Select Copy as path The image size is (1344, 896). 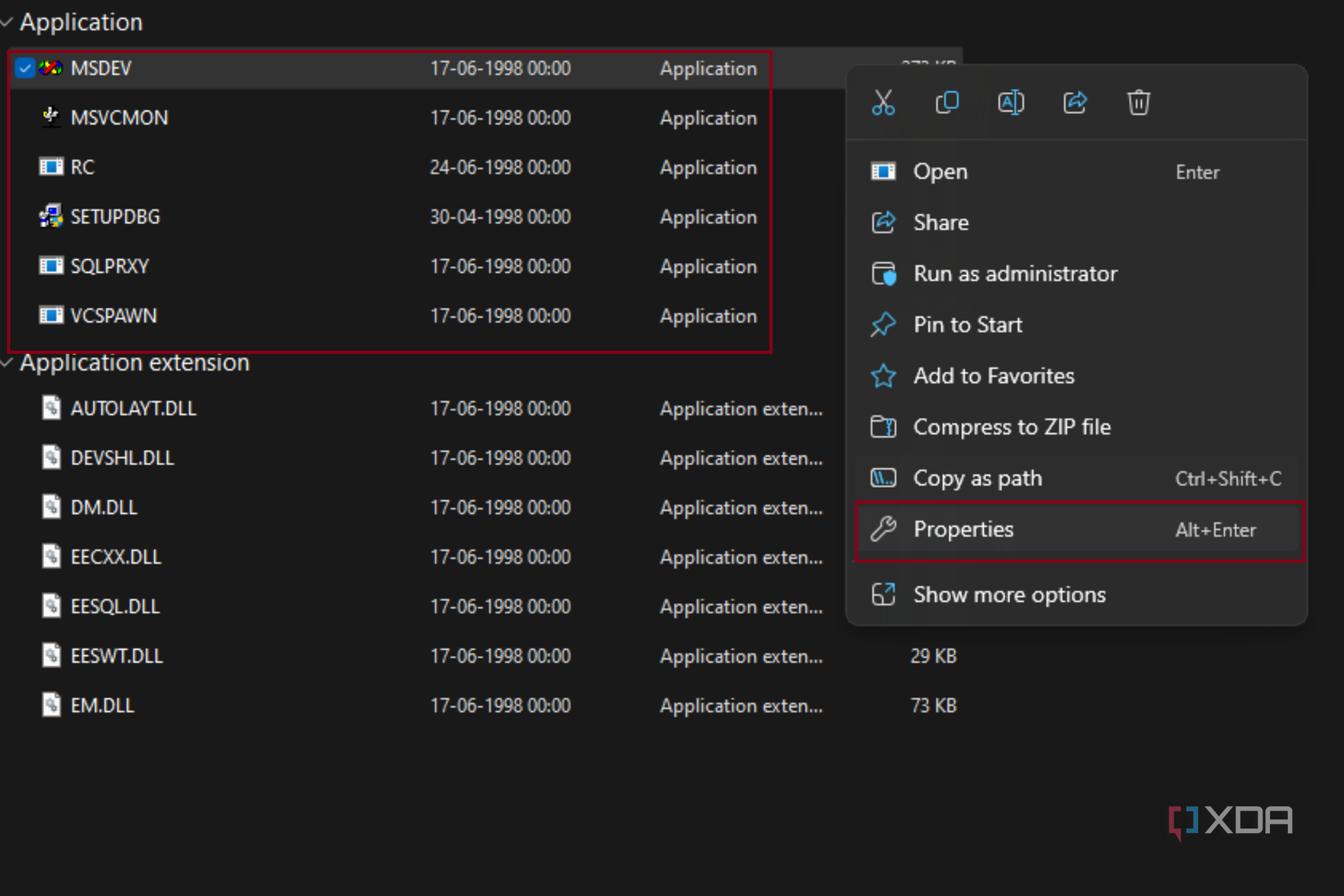click(x=1077, y=478)
